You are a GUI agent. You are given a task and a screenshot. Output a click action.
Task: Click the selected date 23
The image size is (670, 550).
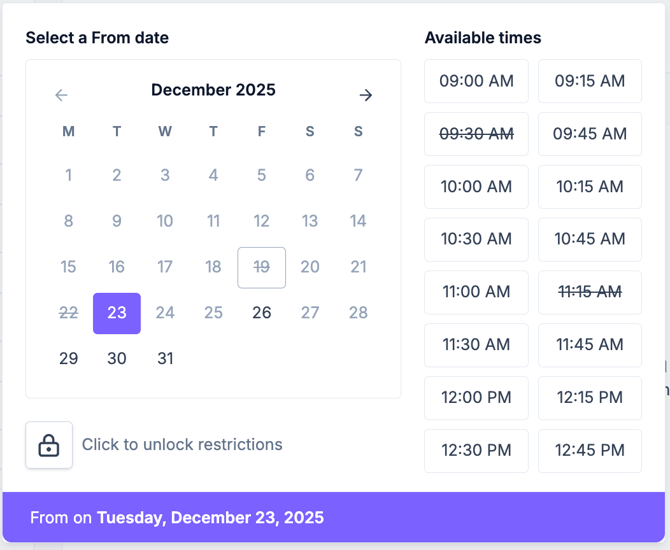pos(117,313)
